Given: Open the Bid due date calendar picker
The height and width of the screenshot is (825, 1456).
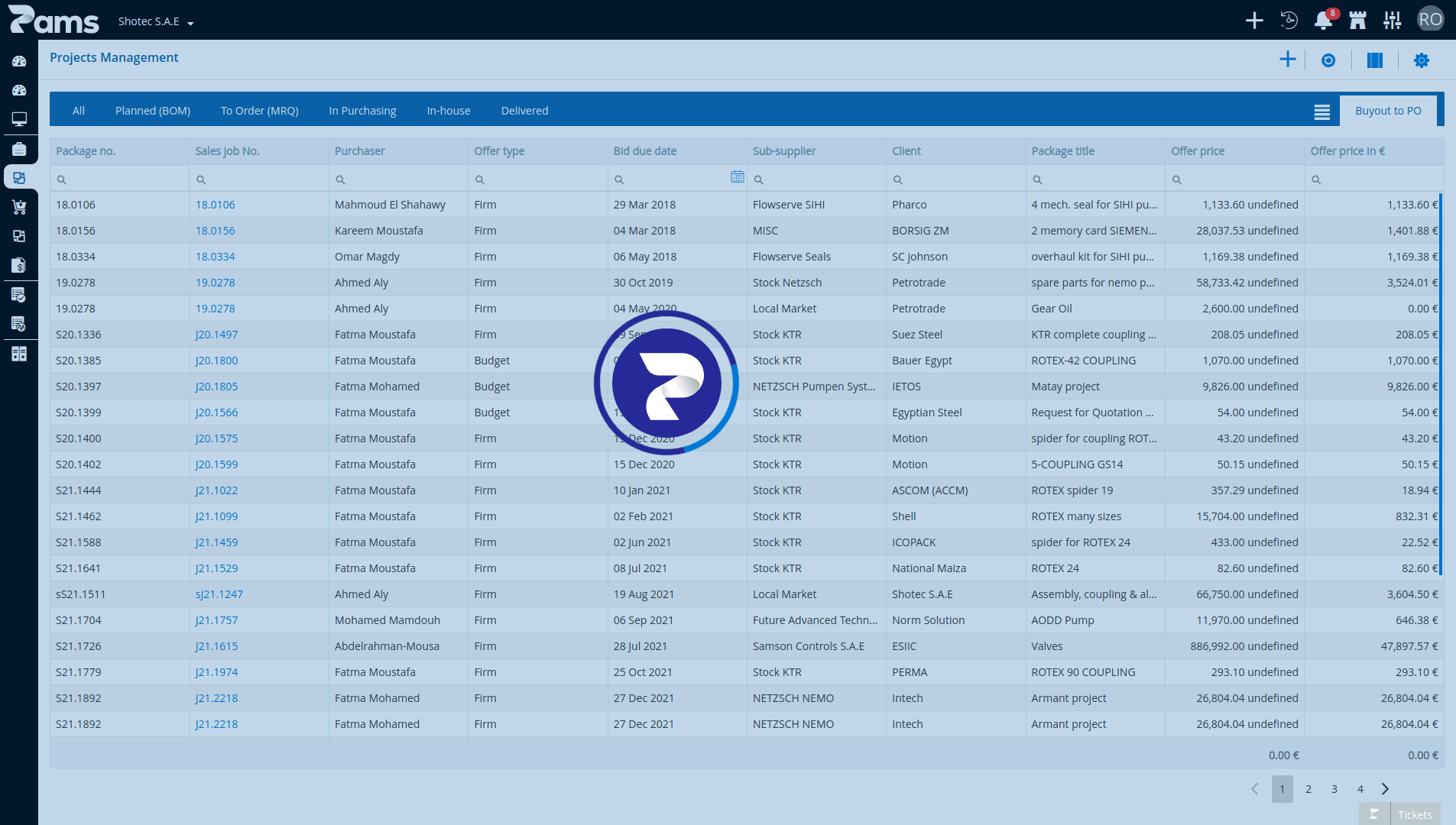Looking at the screenshot, I should pos(738,177).
